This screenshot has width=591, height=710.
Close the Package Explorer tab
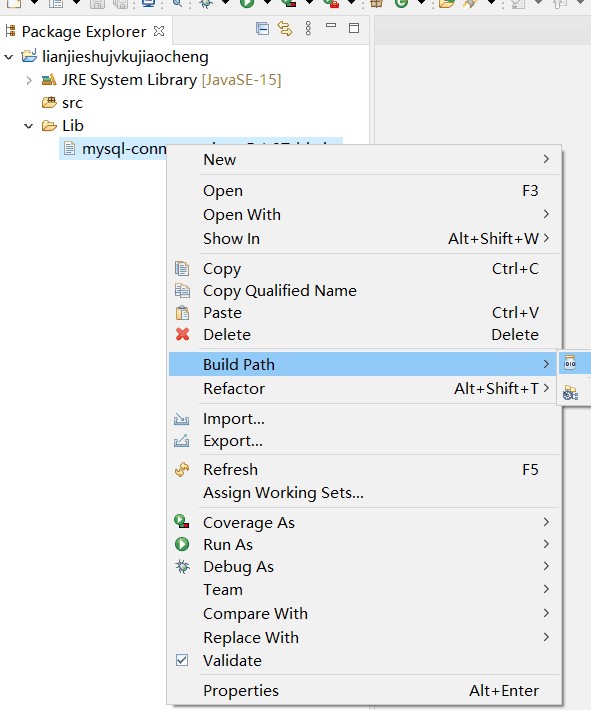pyautogui.click(x=159, y=31)
